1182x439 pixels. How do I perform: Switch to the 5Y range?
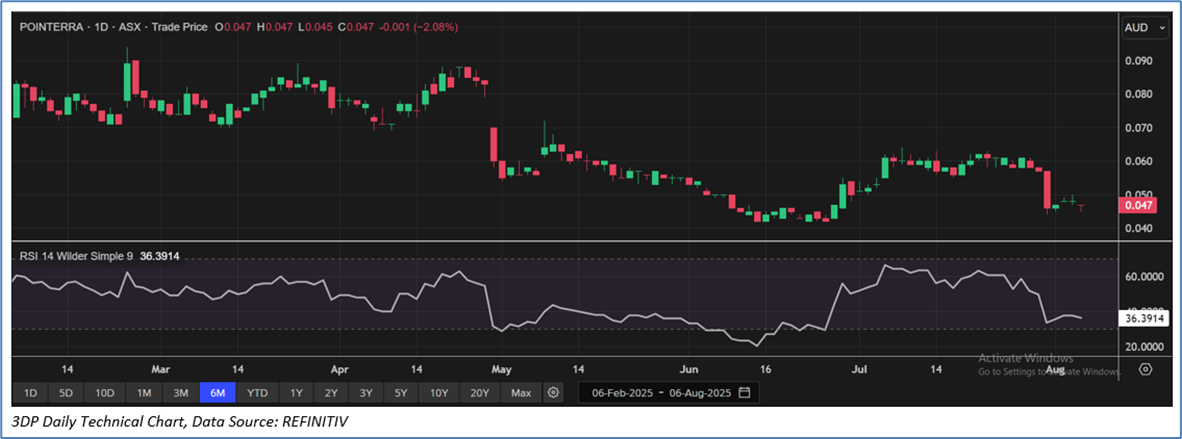(401, 392)
